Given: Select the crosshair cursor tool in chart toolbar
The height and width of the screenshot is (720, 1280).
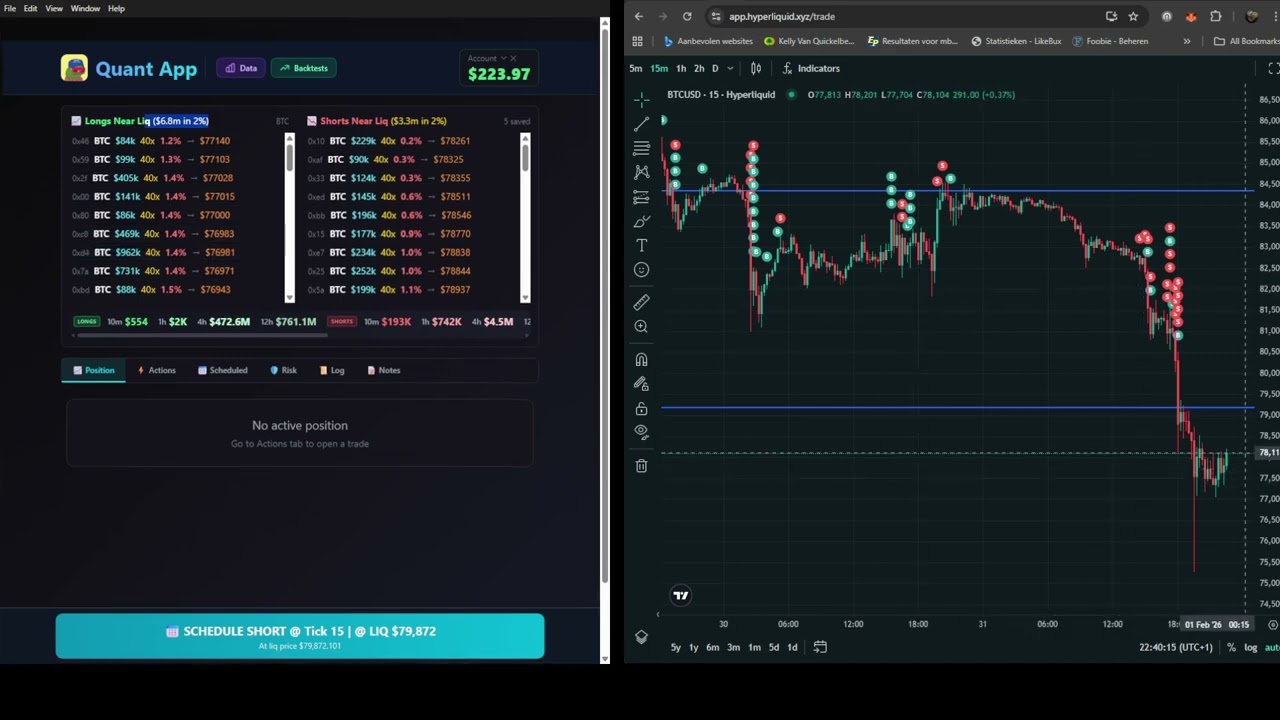Looking at the screenshot, I should coord(641,99).
